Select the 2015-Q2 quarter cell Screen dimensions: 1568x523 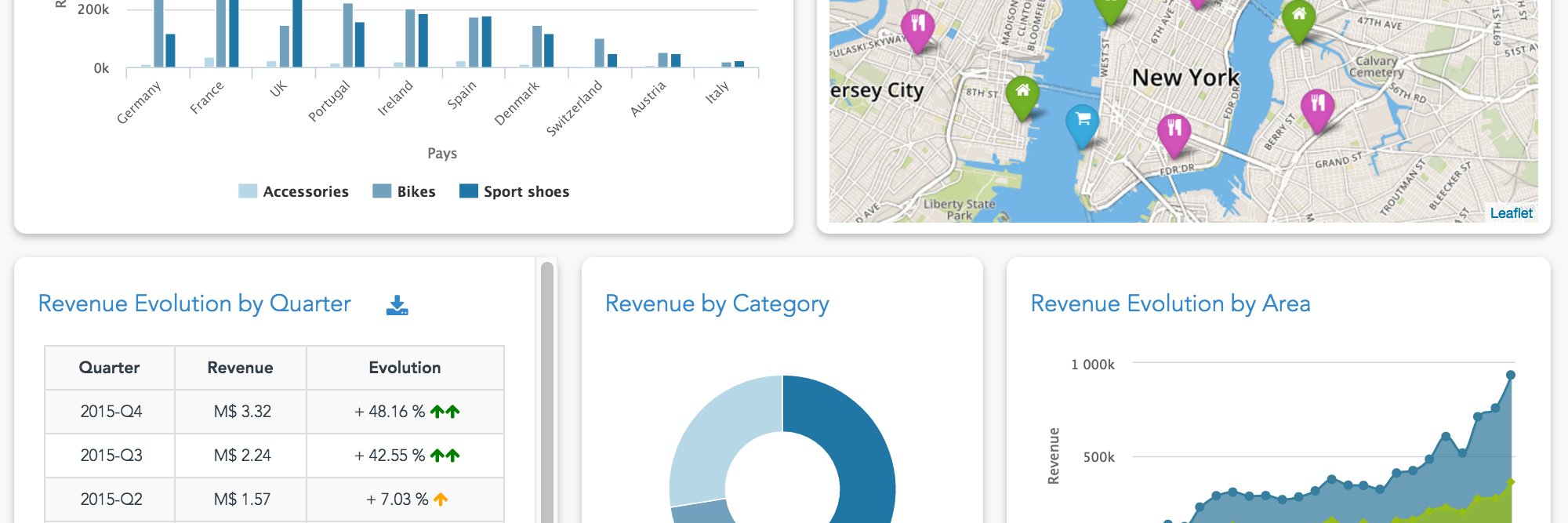pyautogui.click(x=111, y=499)
